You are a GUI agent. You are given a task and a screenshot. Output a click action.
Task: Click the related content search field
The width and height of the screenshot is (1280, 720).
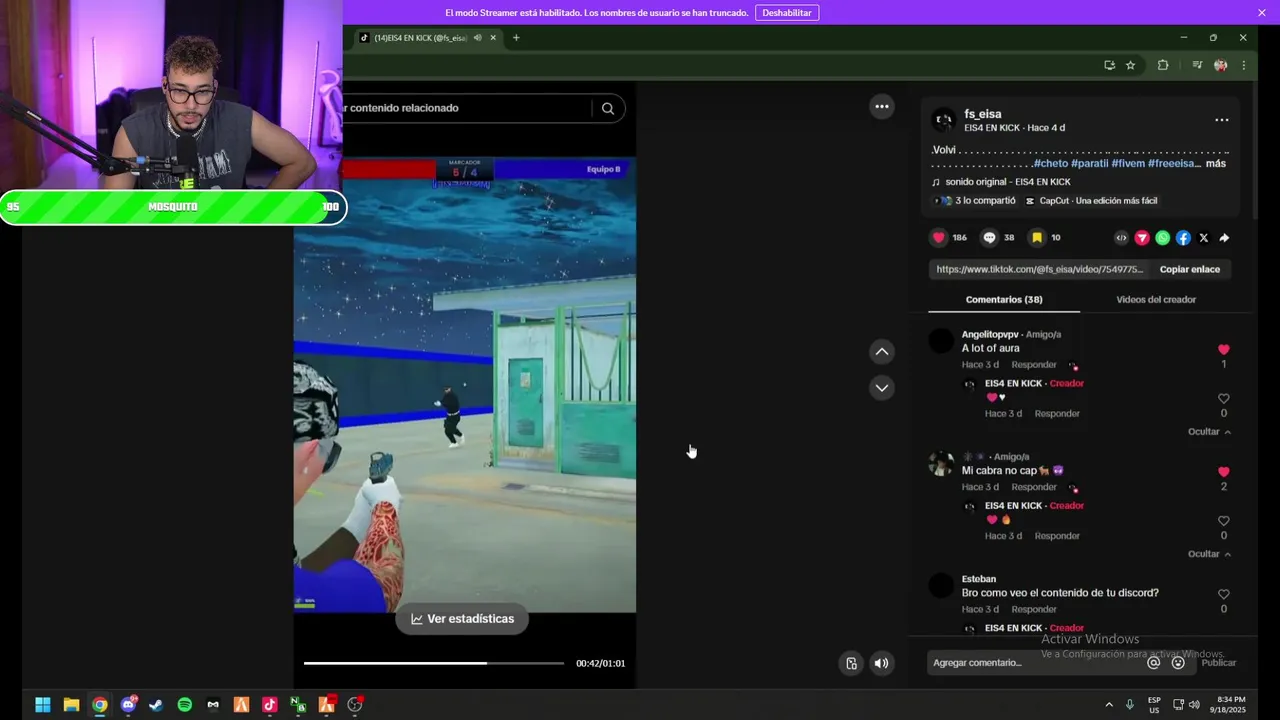pyautogui.click(x=465, y=108)
